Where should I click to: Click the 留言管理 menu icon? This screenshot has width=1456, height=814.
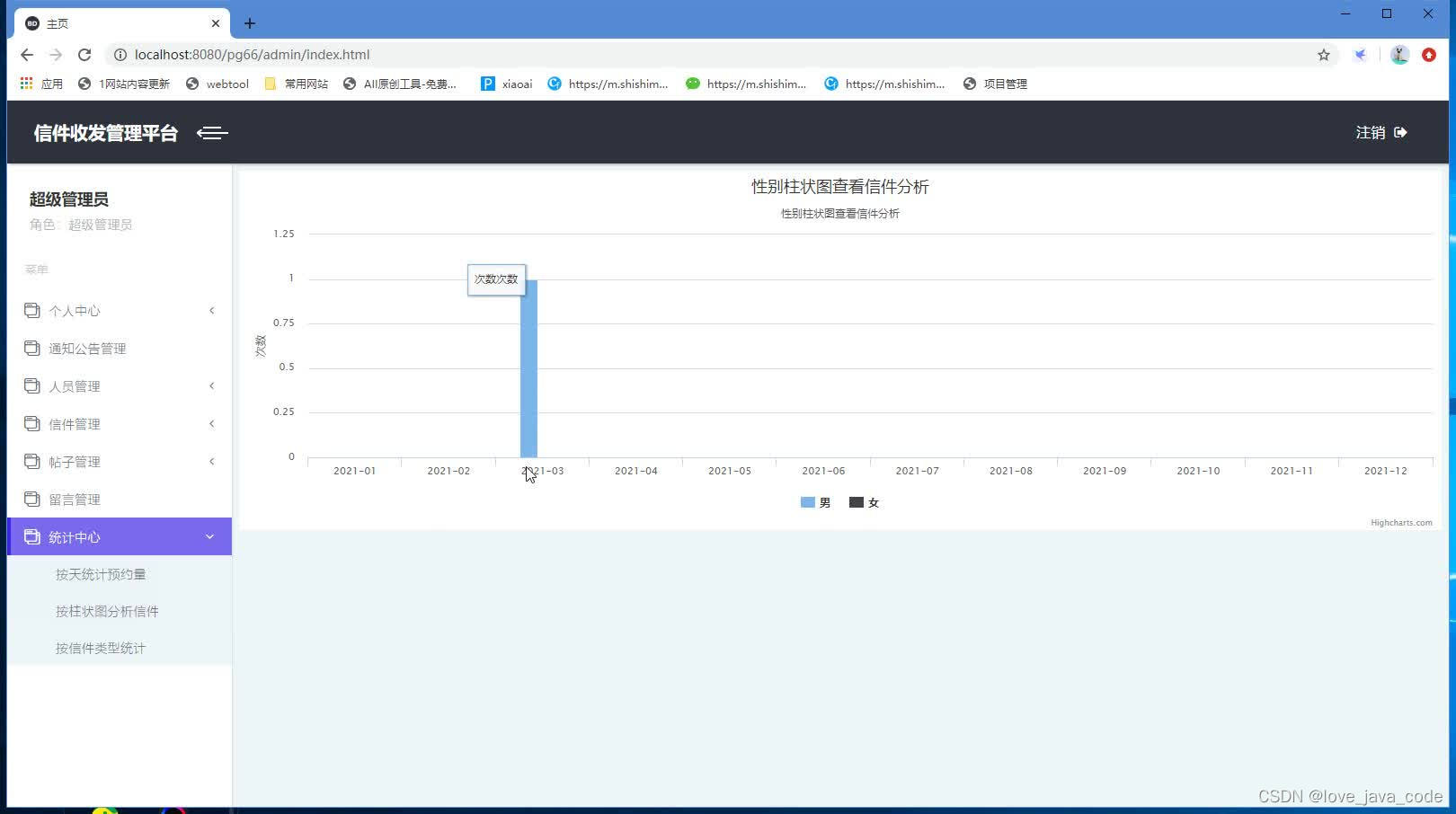point(32,499)
